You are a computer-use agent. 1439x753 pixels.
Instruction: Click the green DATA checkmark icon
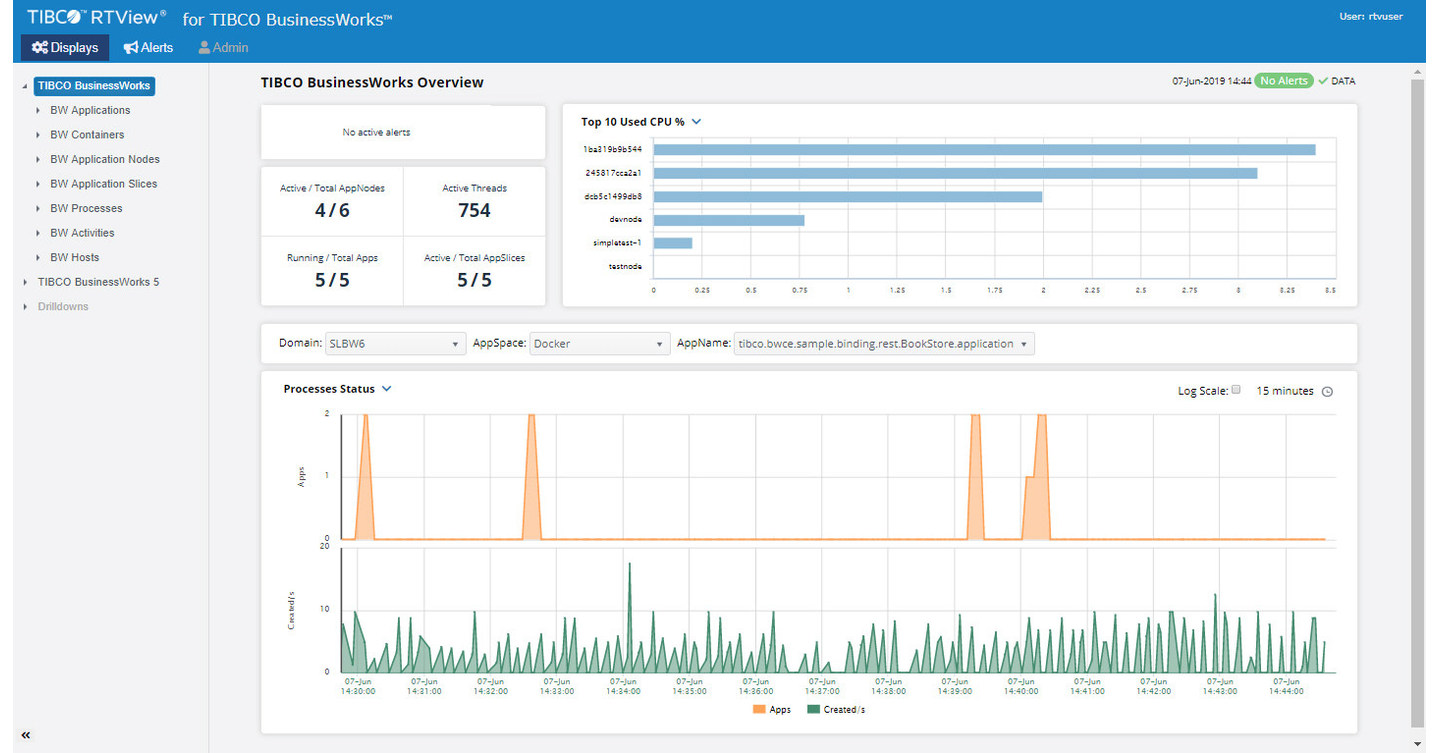[x=1323, y=81]
